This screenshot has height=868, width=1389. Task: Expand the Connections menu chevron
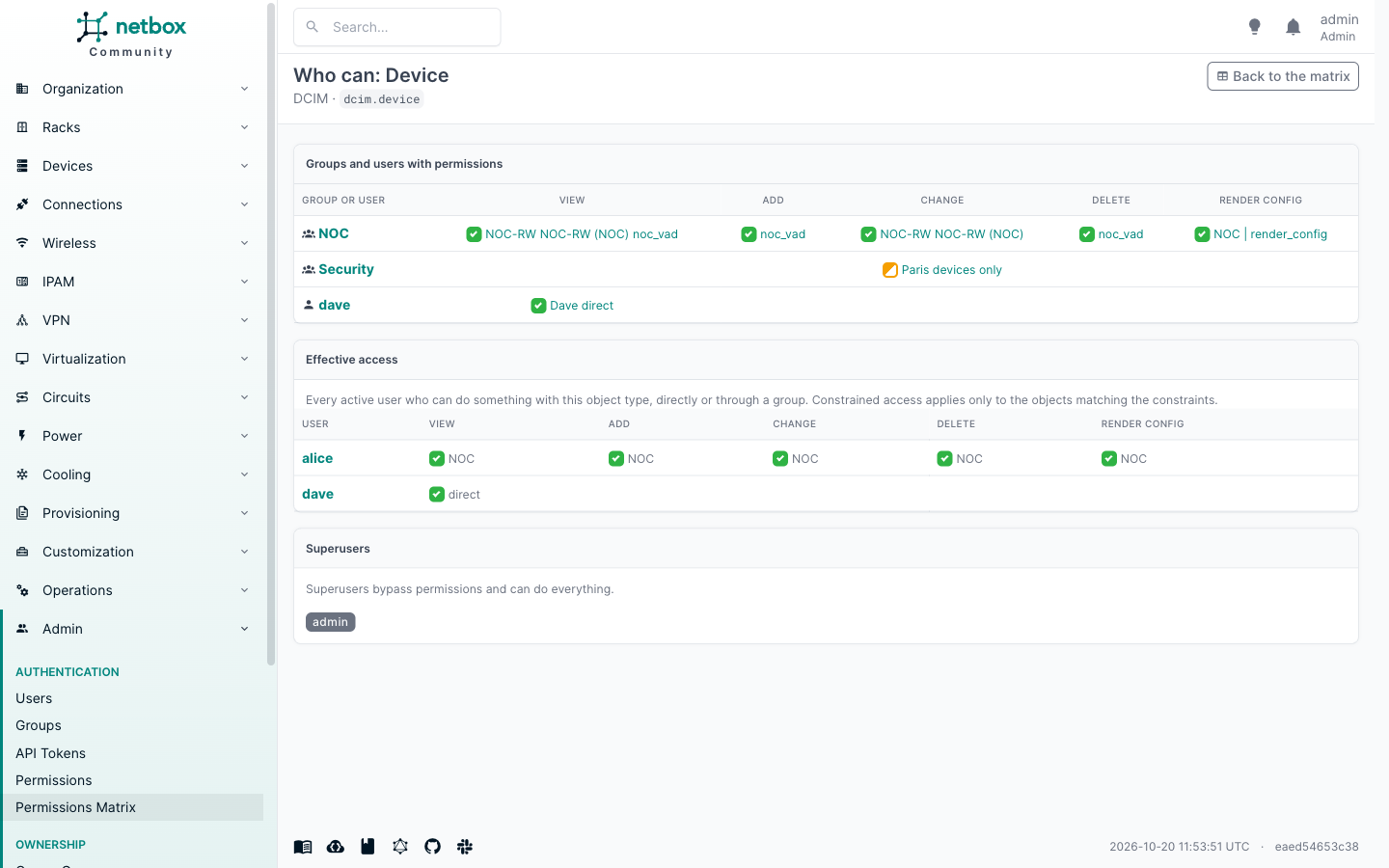[244, 204]
